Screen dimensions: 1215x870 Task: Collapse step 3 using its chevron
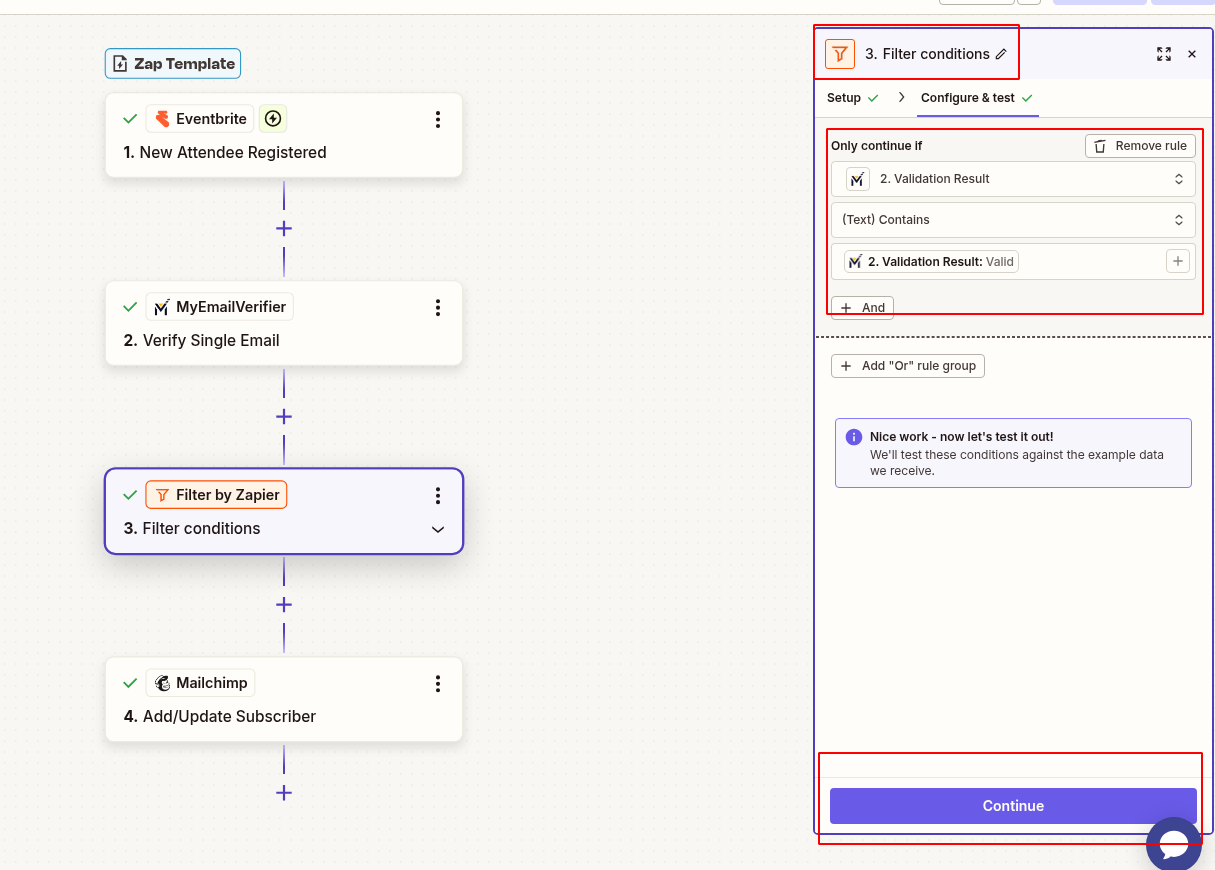[437, 530]
